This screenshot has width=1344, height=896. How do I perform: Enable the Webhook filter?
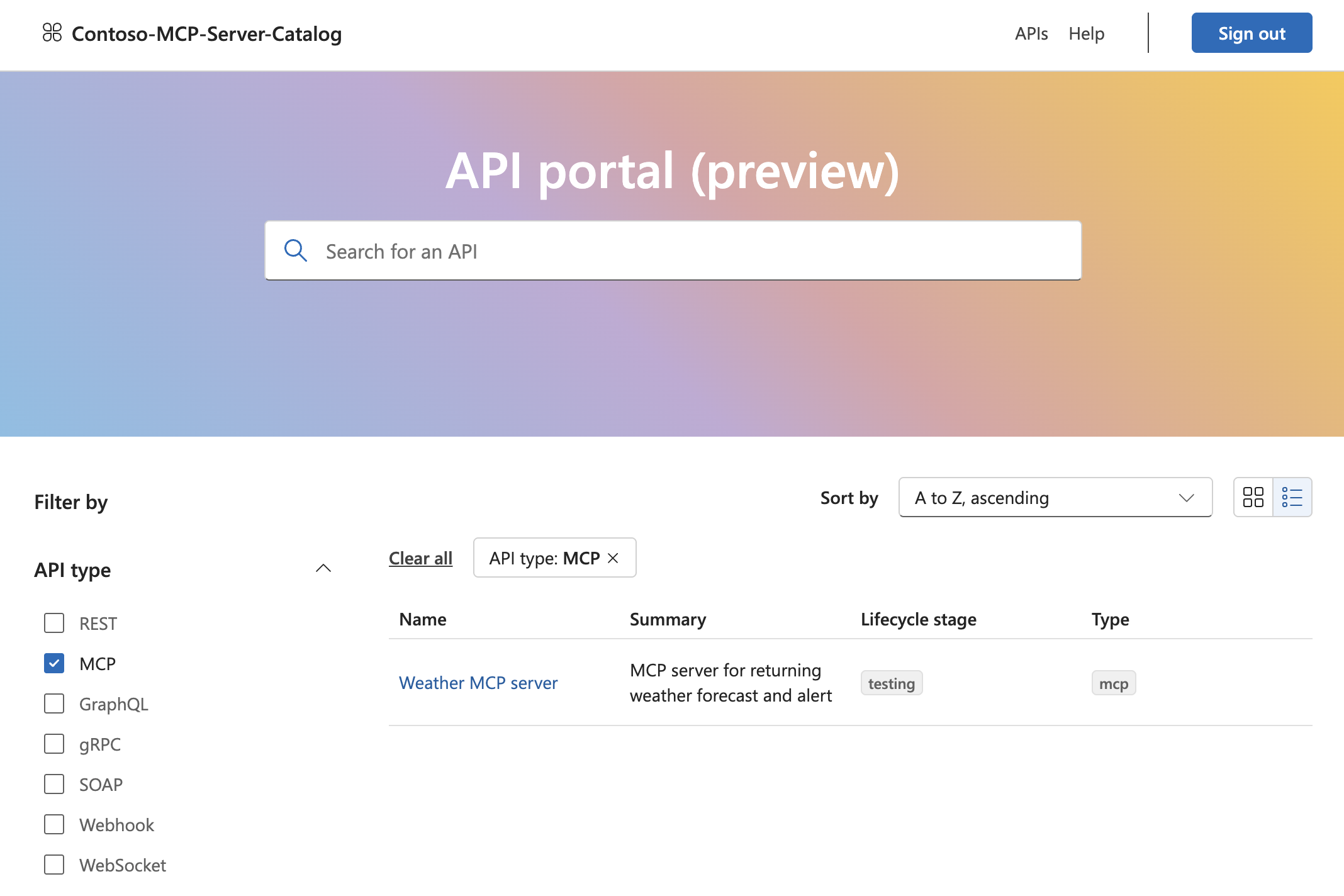(x=54, y=824)
